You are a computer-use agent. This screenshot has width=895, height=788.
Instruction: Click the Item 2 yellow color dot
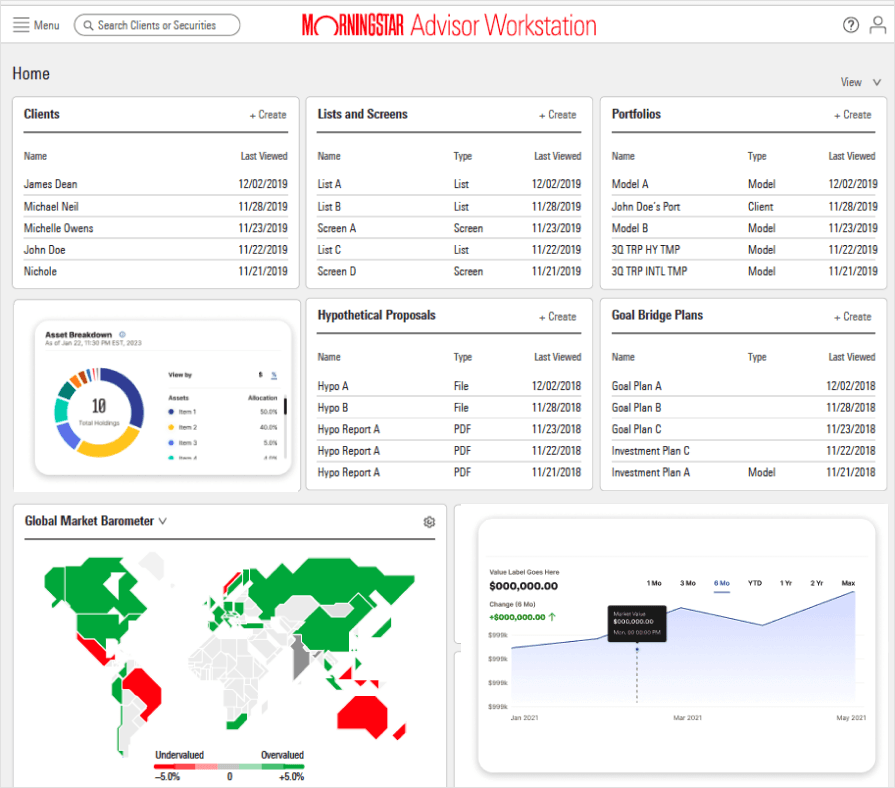pyautogui.click(x=171, y=427)
